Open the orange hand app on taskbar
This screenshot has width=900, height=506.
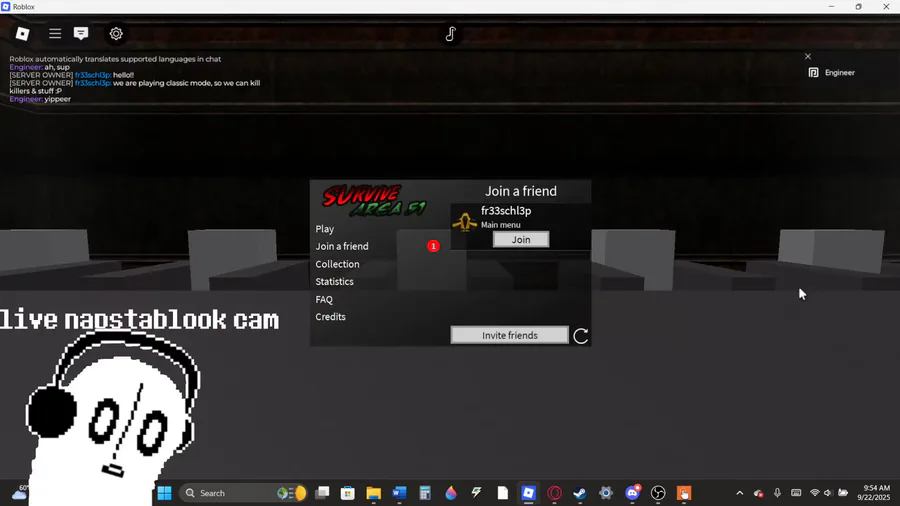point(684,493)
